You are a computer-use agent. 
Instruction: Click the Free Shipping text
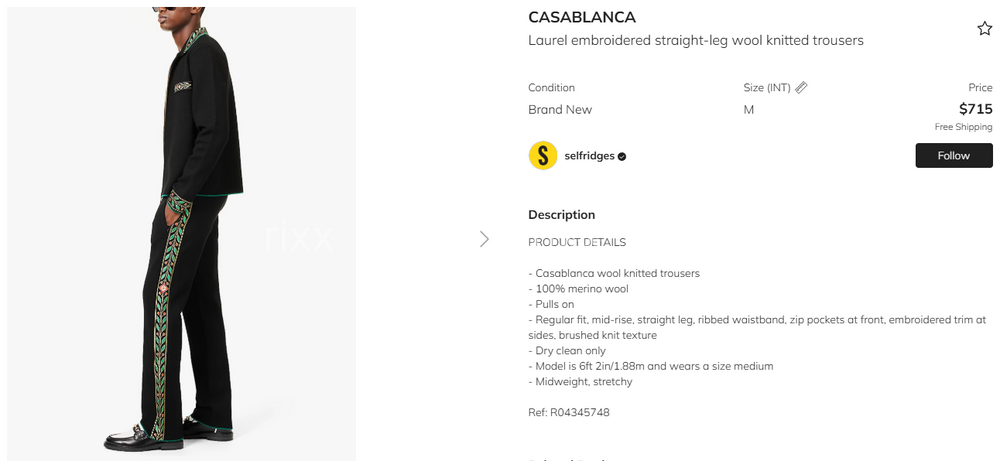click(963, 127)
